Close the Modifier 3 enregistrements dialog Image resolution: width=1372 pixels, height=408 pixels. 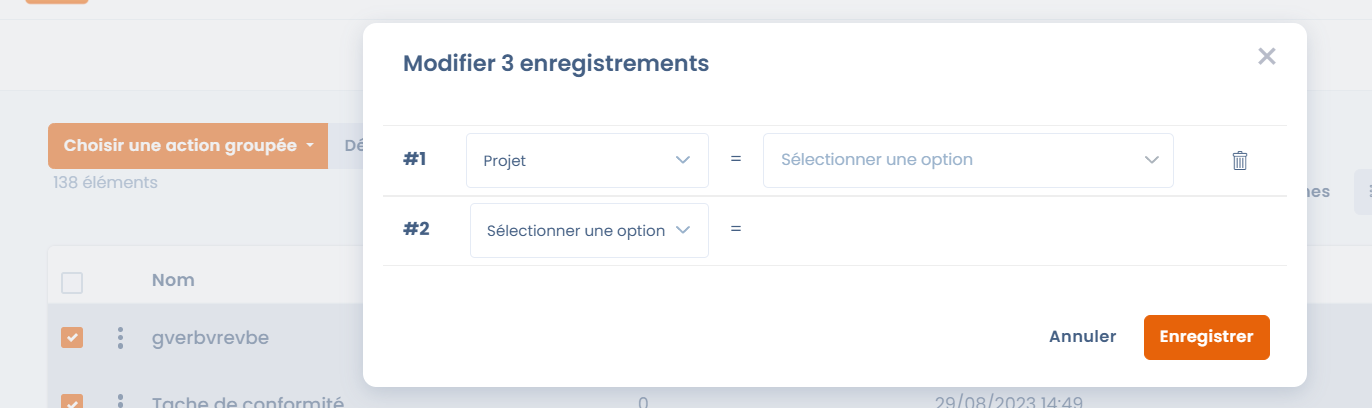click(x=1266, y=57)
